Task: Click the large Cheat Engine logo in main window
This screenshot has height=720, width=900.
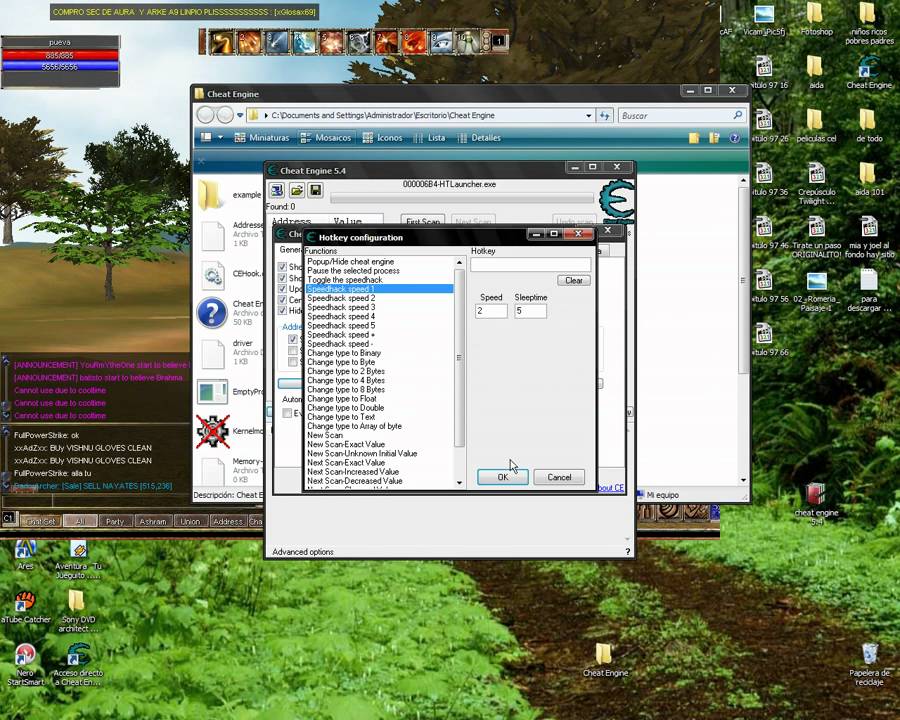Action: tap(616, 200)
